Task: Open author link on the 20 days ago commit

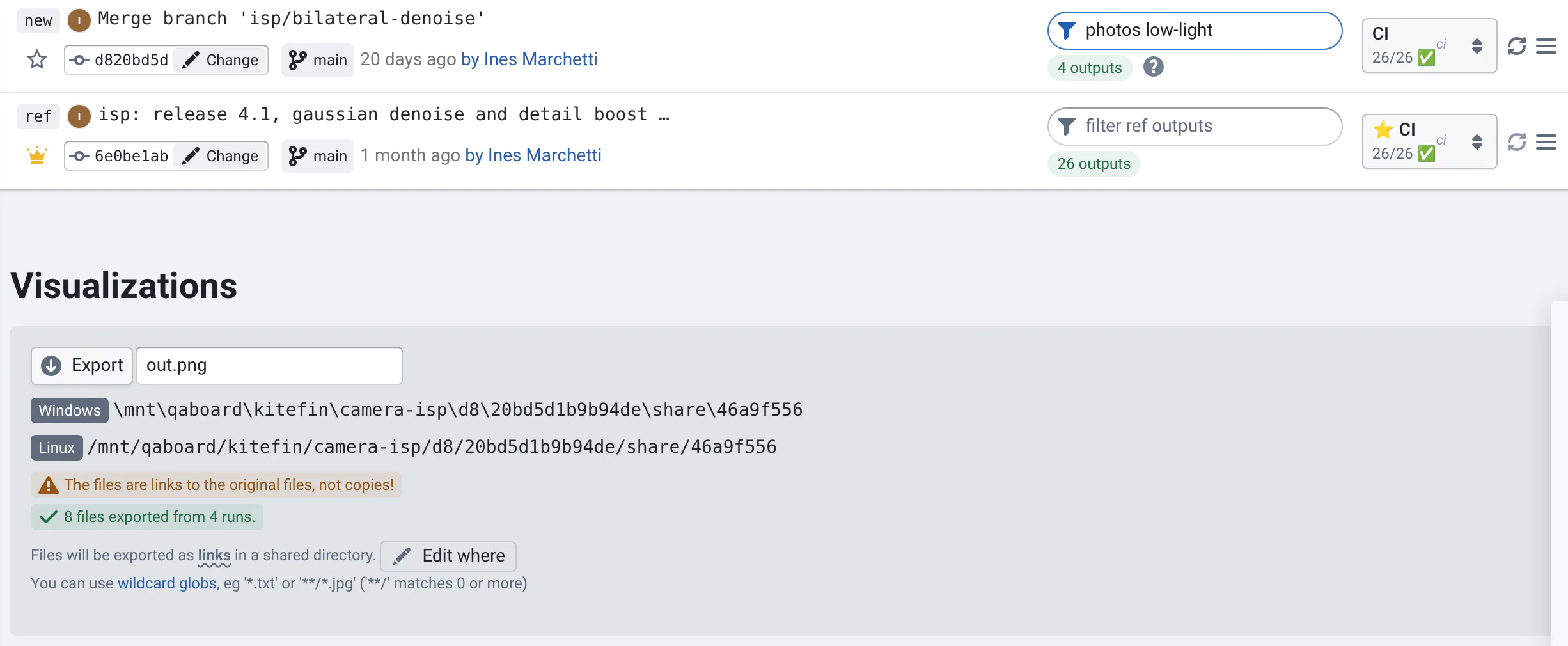Action: [x=529, y=59]
